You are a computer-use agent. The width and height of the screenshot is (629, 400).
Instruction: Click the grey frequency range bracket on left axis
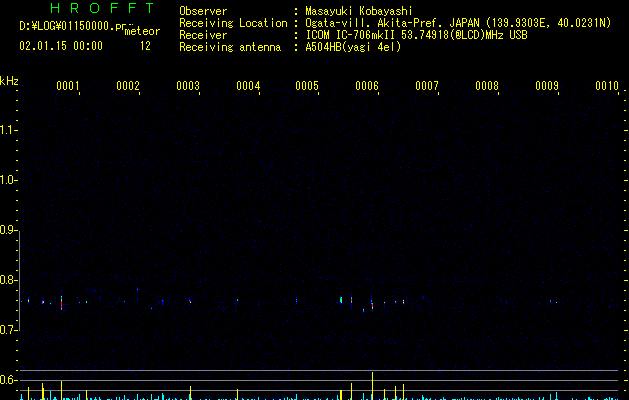(x=19, y=280)
